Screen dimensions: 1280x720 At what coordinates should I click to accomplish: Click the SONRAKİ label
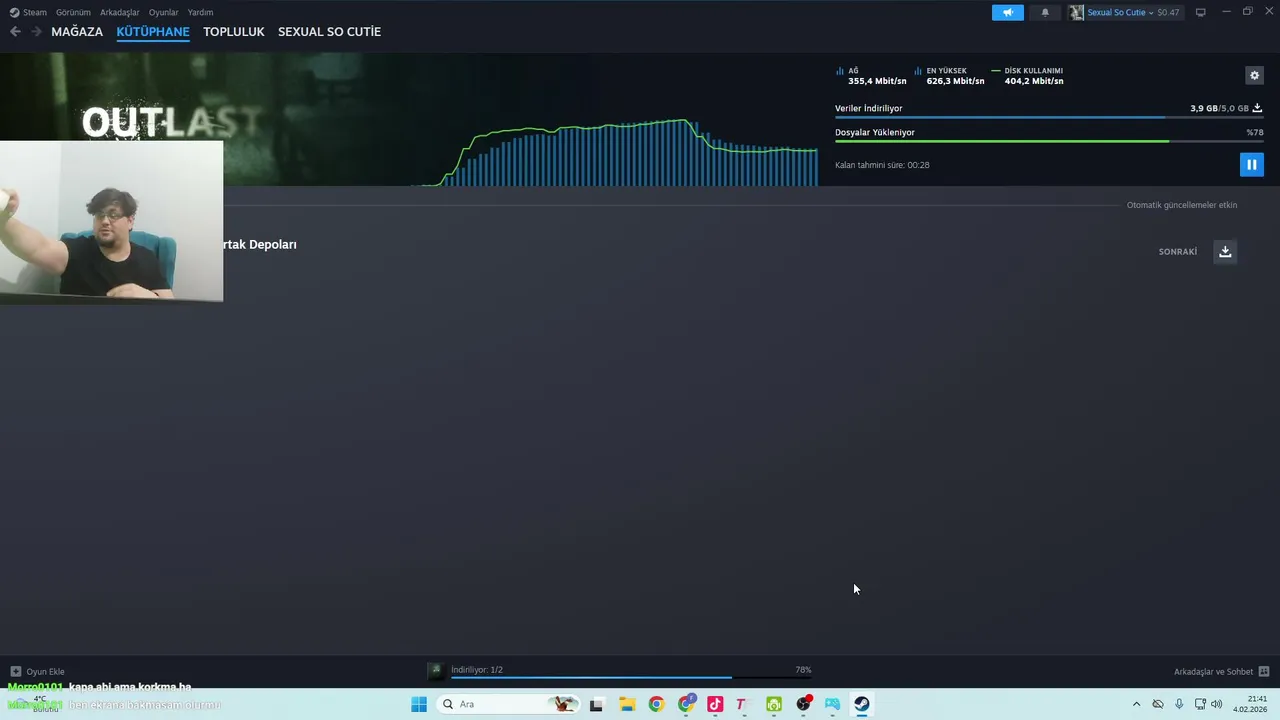1178,252
